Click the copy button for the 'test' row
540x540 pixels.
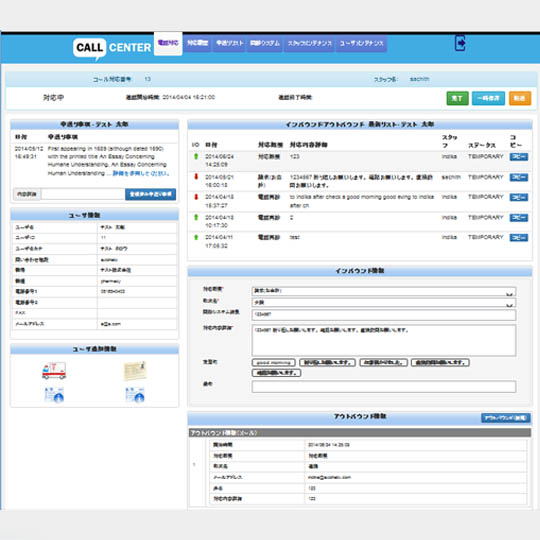tap(519, 238)
